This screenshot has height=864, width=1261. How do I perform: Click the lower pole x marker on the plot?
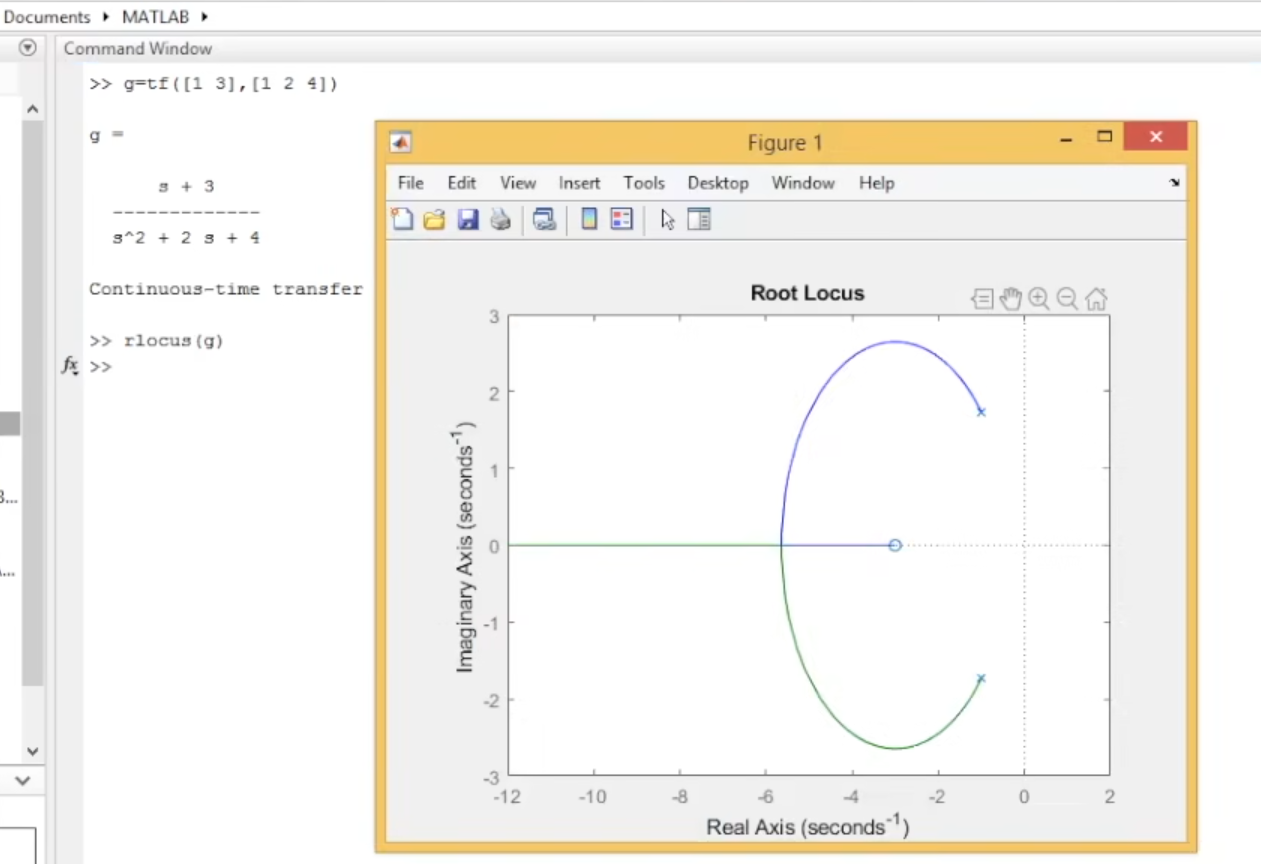tap(981, 678)
